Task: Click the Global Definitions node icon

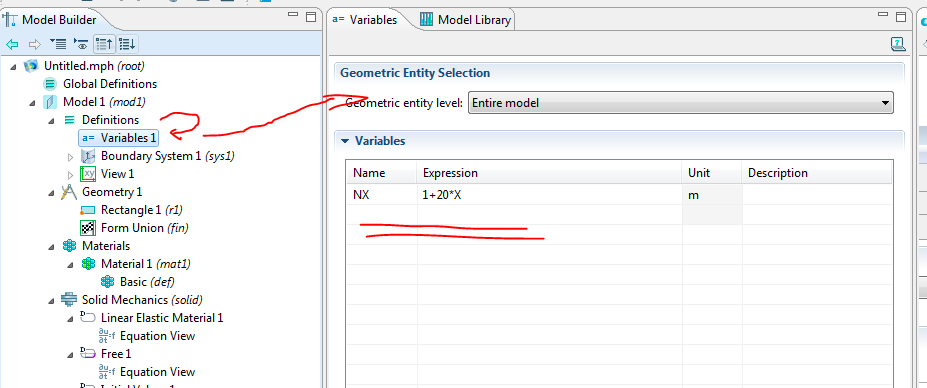Action: pyautogui.click(x=50, y=84)
